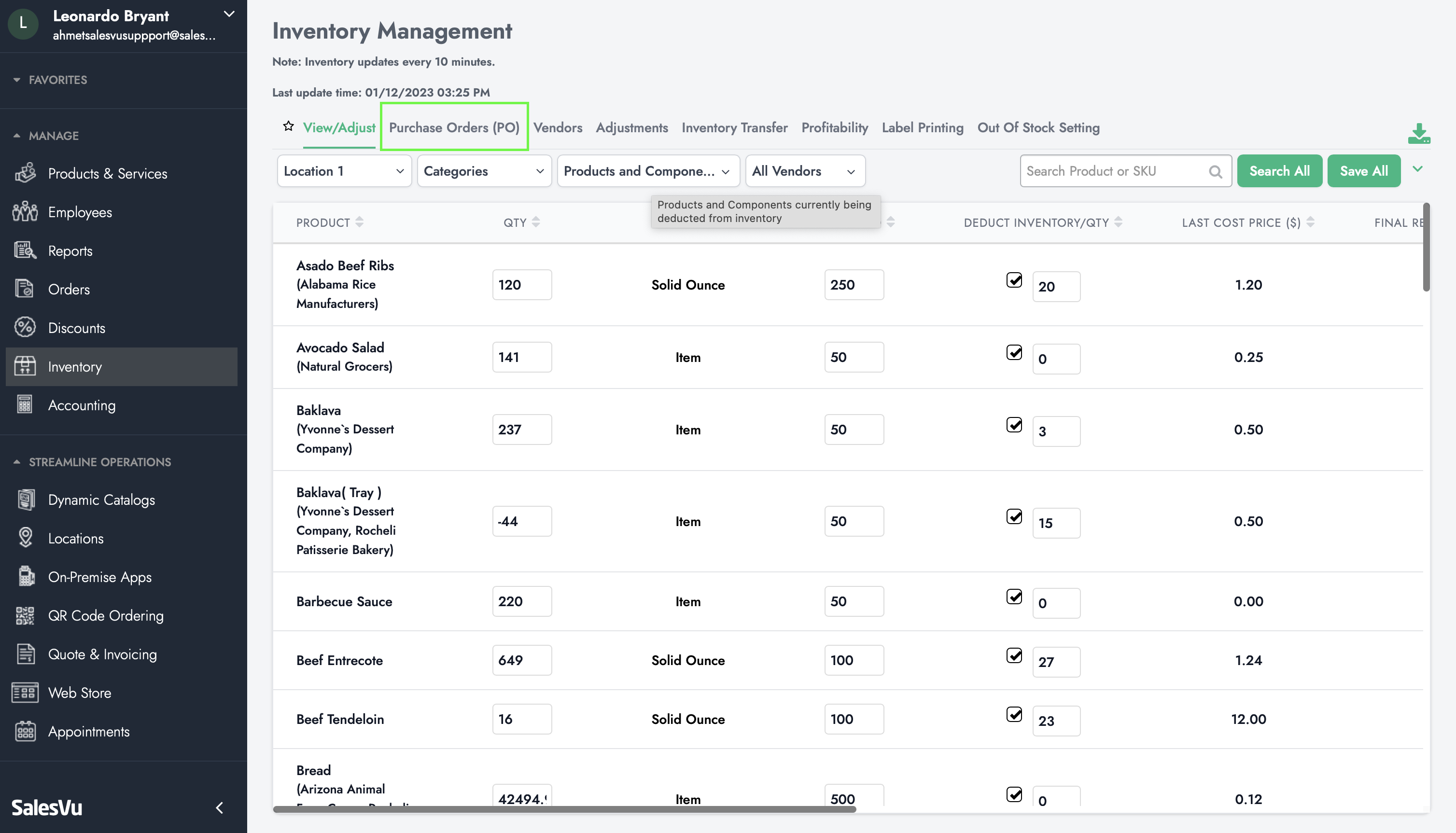Go to QR Code Ordering
Viewport: 1456px width, 833px height.
coord(106,616)
